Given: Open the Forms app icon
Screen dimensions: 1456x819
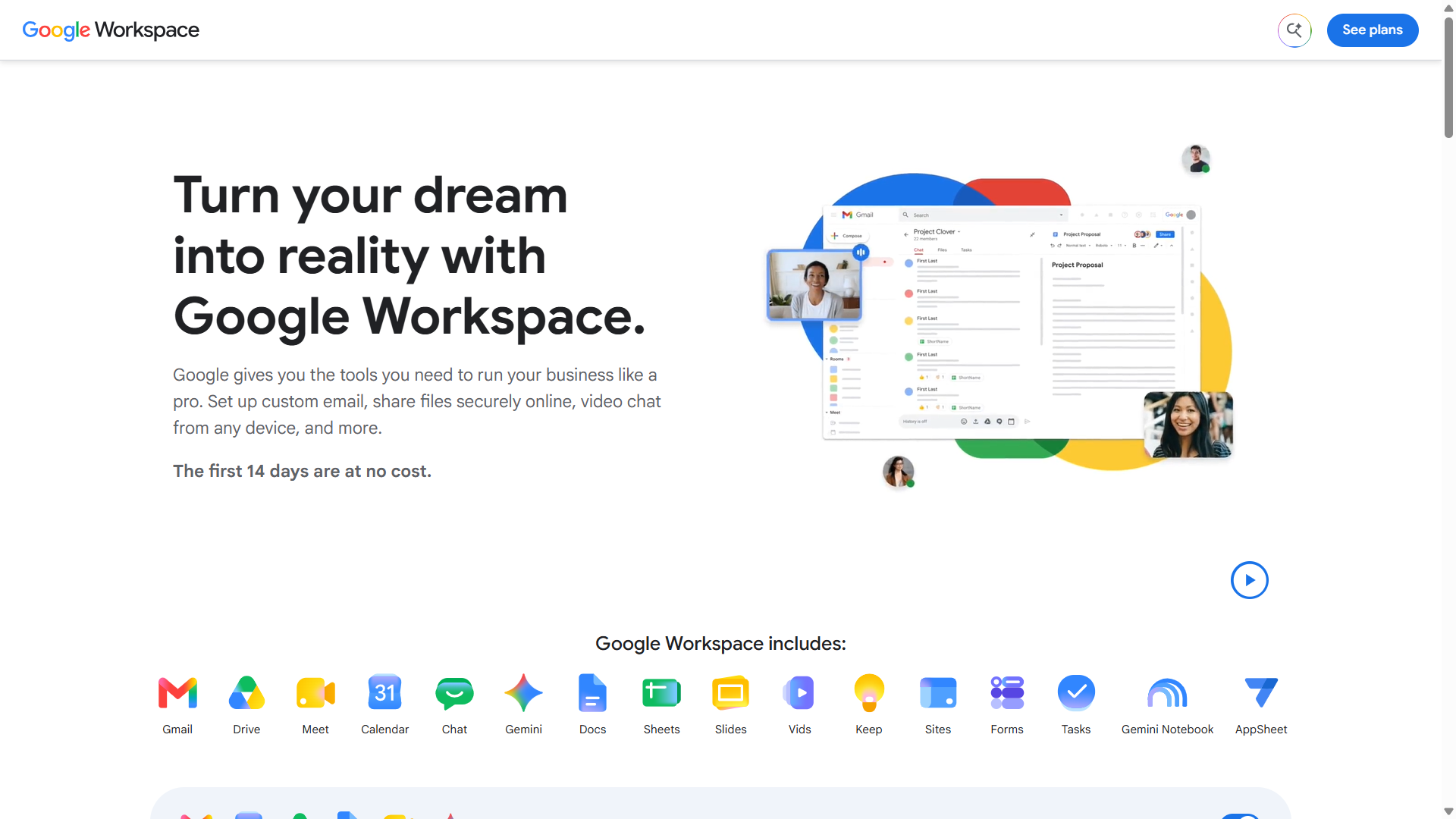Looking at the screenshot, I should click(x=1007, y=692).
